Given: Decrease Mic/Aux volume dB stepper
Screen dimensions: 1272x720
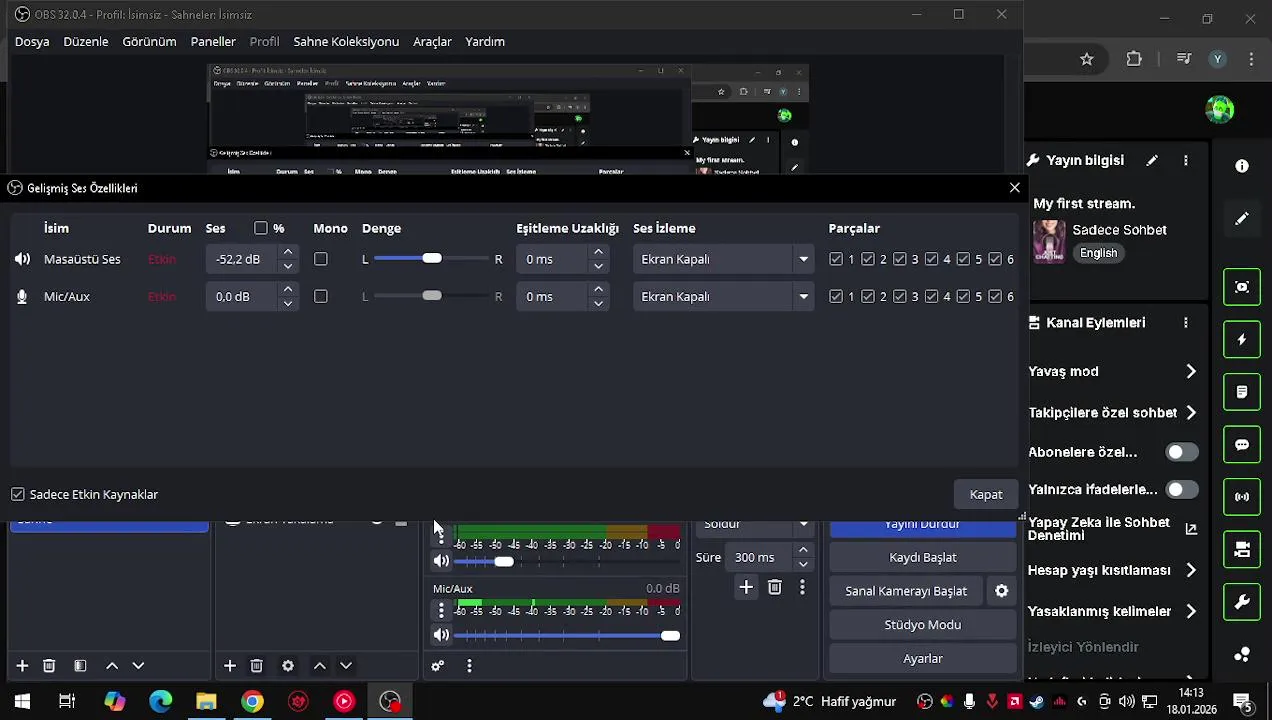Looking at the screenshot, I should (x=288, y=304).
